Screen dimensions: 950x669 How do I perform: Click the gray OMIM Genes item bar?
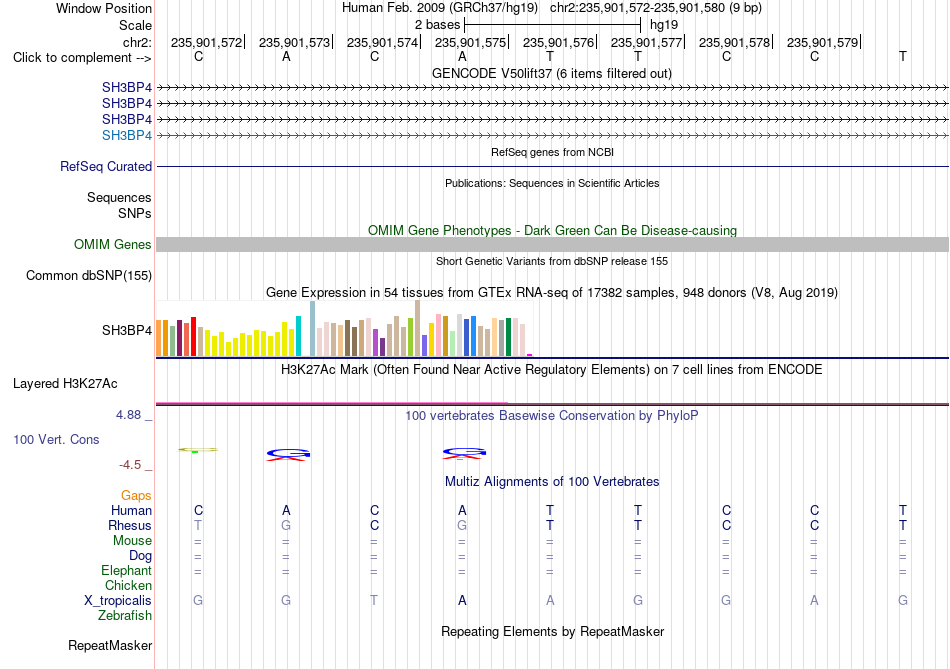click(x=552, y=244)
